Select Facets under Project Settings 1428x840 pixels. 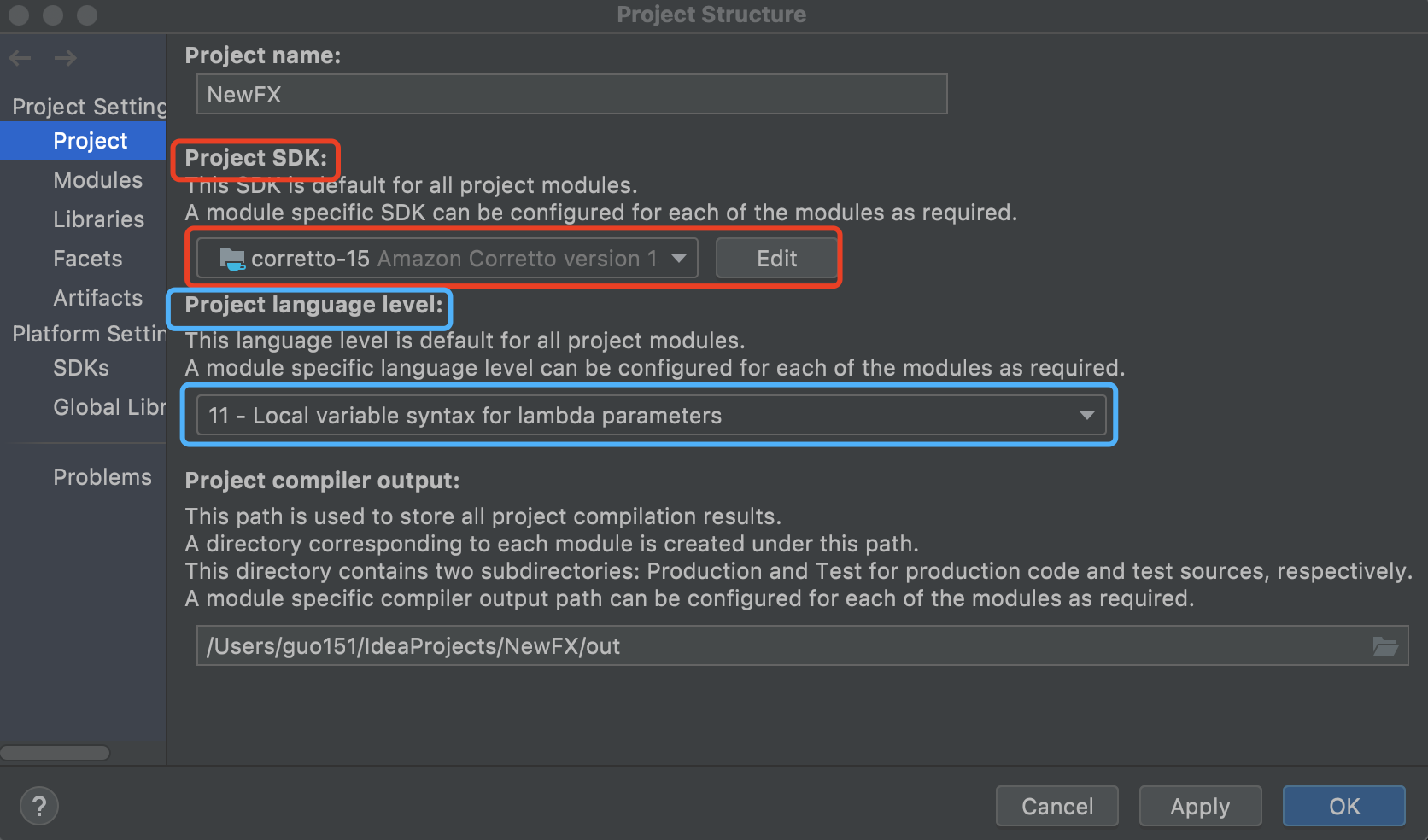tap(87, 259)
